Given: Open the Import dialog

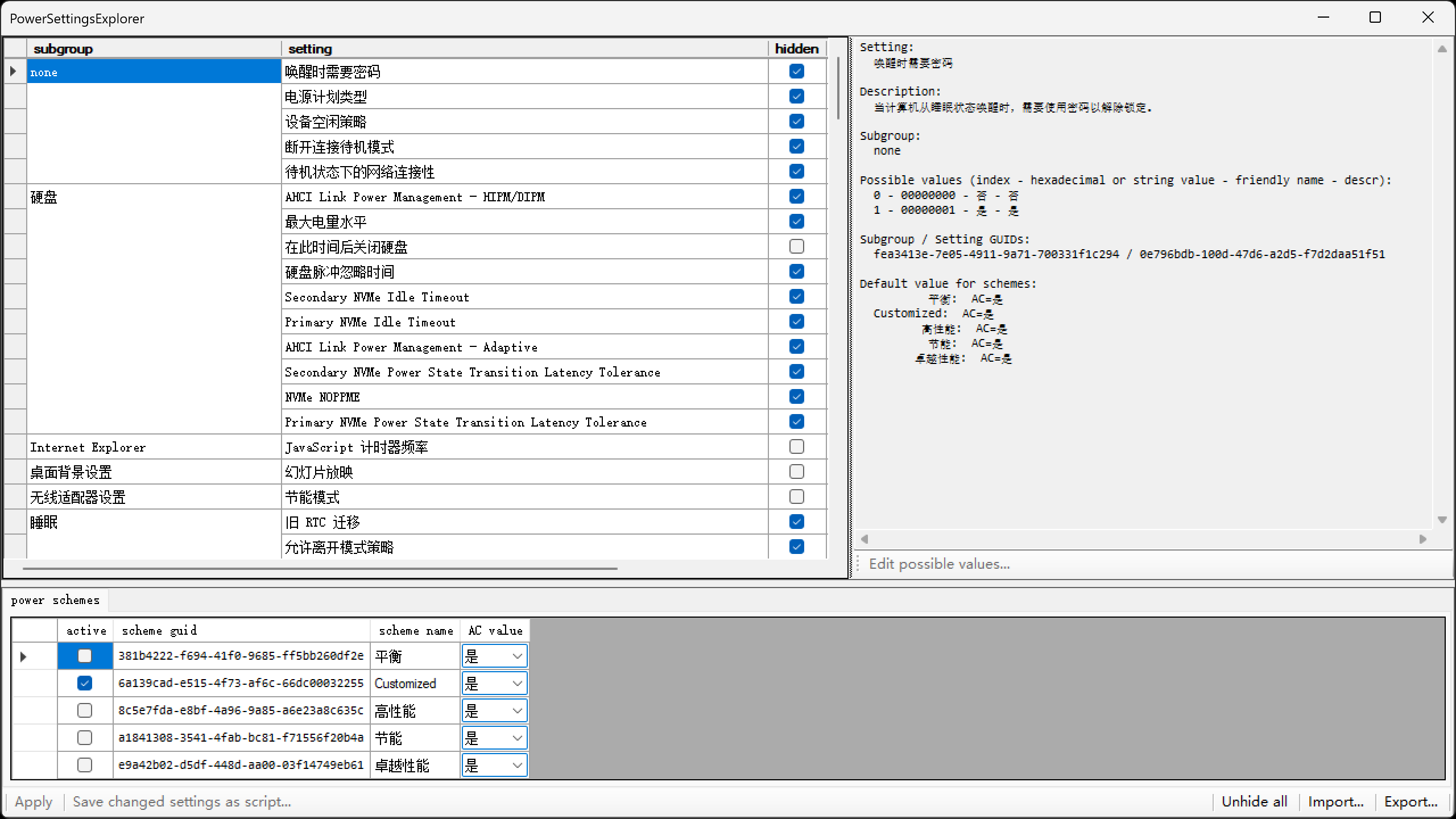Looking at the screenshot, I should (x=1336, y=801).
